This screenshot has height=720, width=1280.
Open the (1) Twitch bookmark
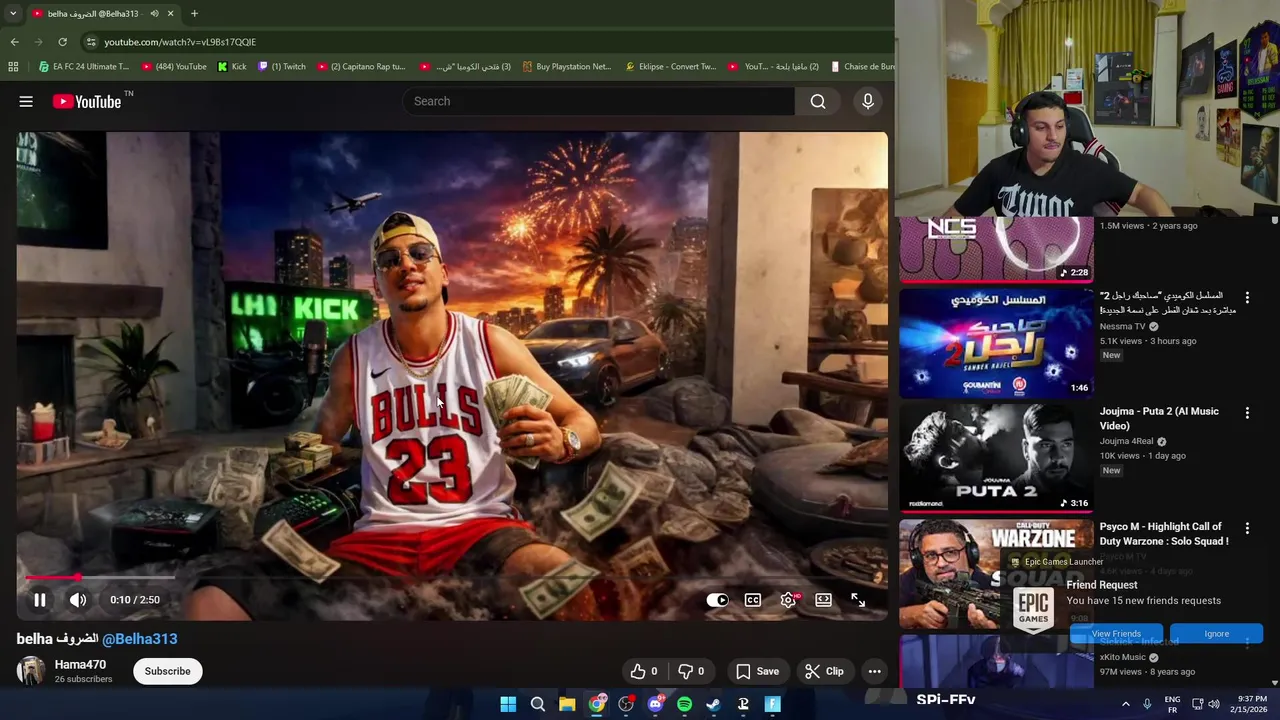tap(282, 67)
